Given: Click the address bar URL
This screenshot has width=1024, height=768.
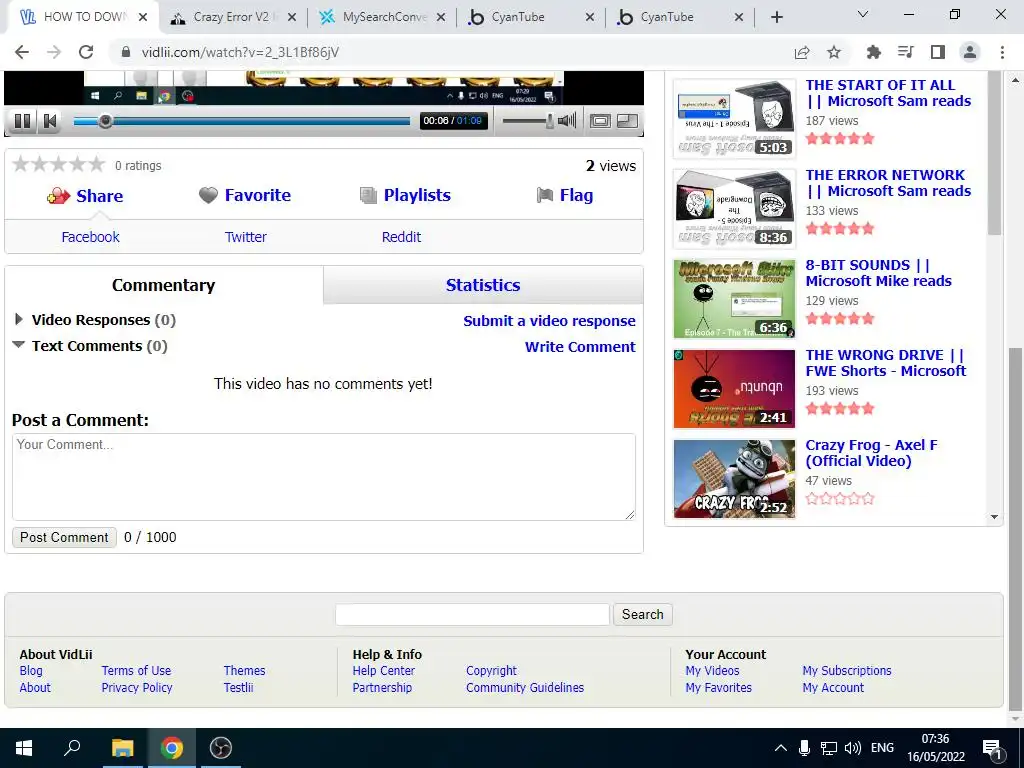Looking at the screenshot, I should coord(240,52).
